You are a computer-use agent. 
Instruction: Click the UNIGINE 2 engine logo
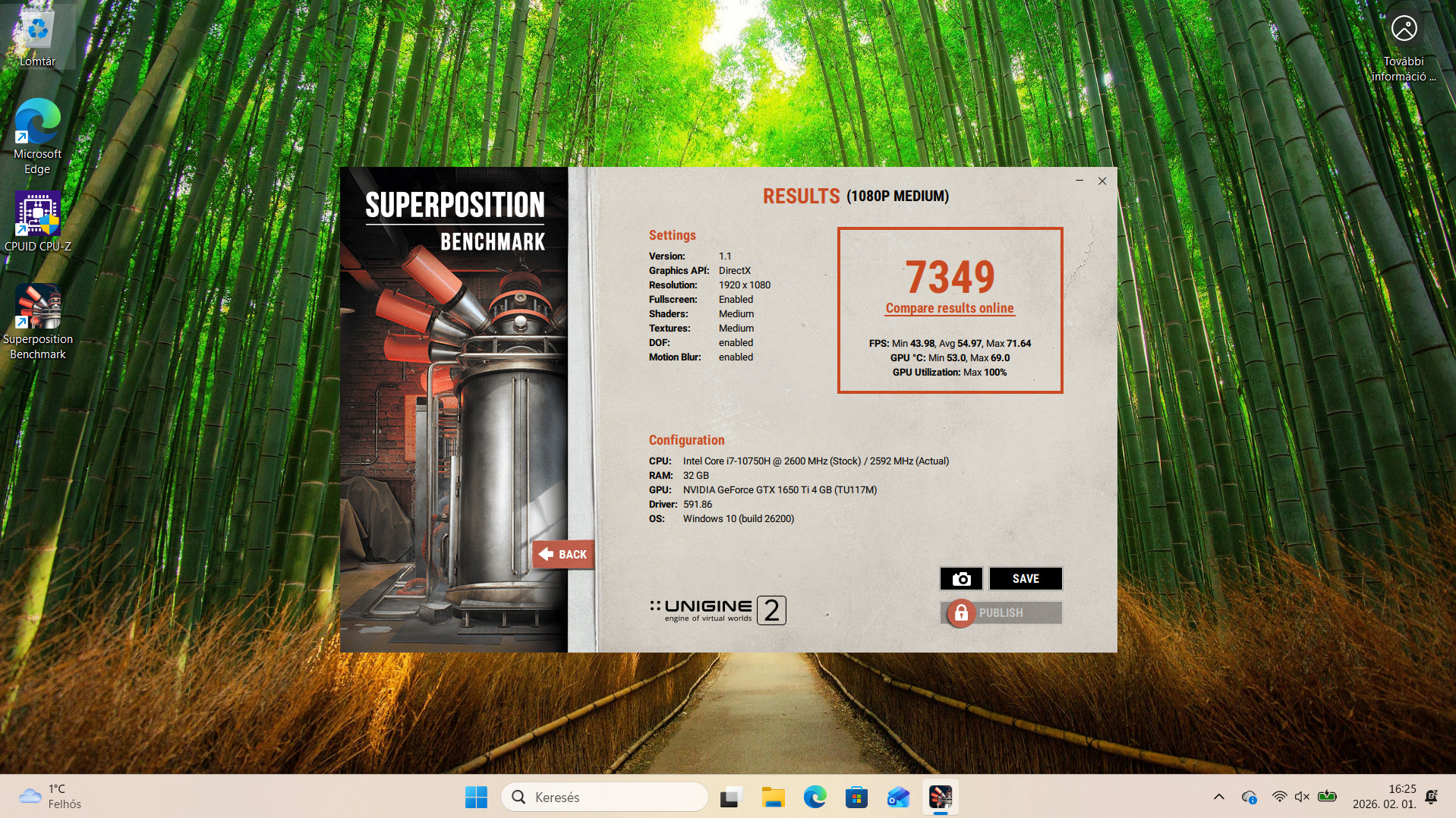click(x=717, y=610)
